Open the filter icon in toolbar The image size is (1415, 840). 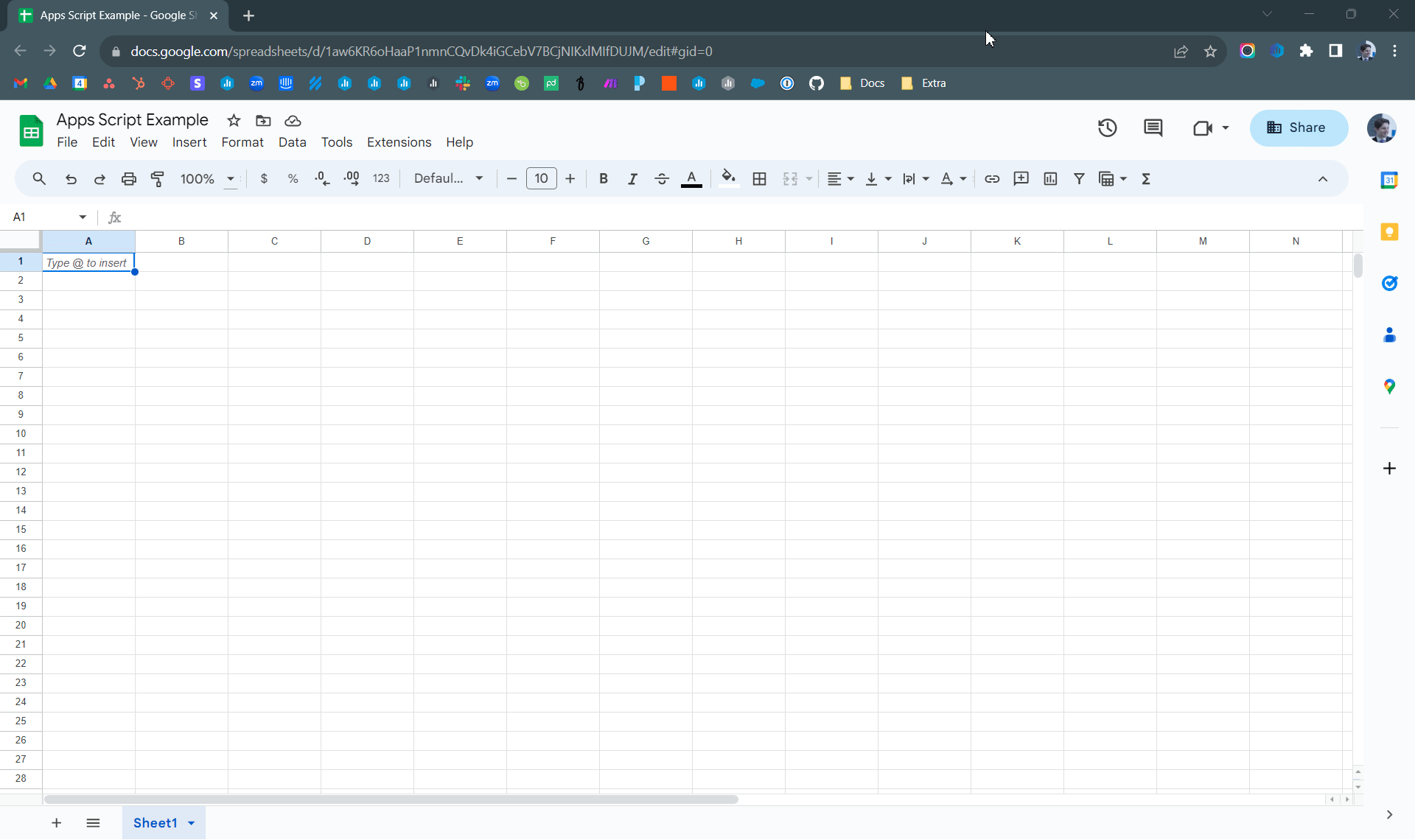click(1079, 178)
